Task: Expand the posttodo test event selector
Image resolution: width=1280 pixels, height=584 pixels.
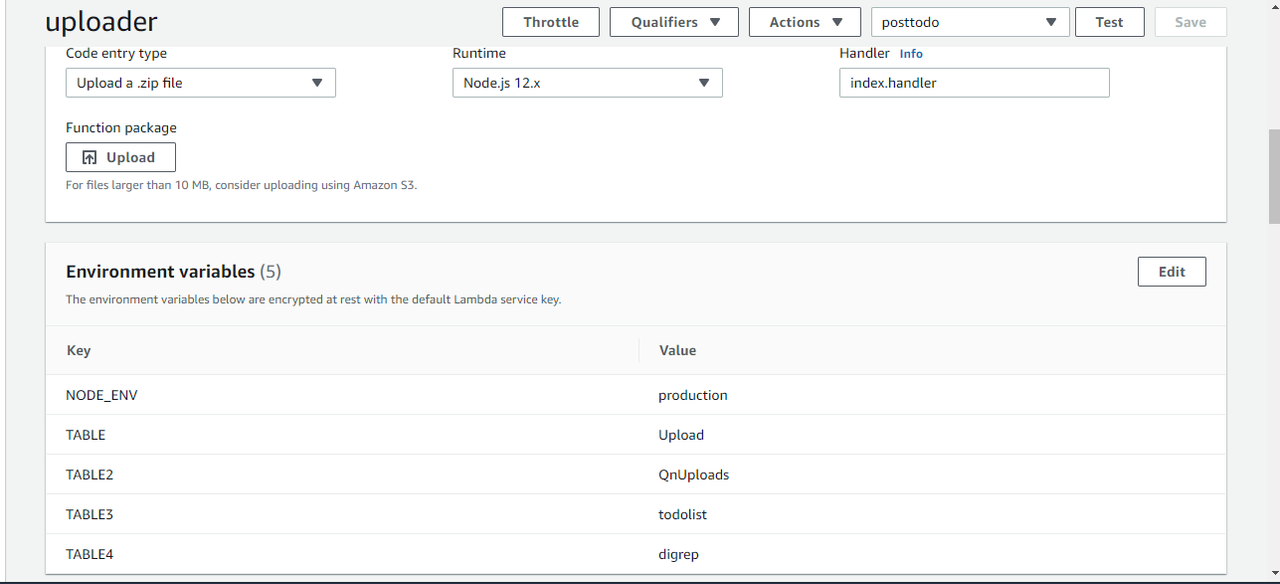Action: click(x=970, y=22)
